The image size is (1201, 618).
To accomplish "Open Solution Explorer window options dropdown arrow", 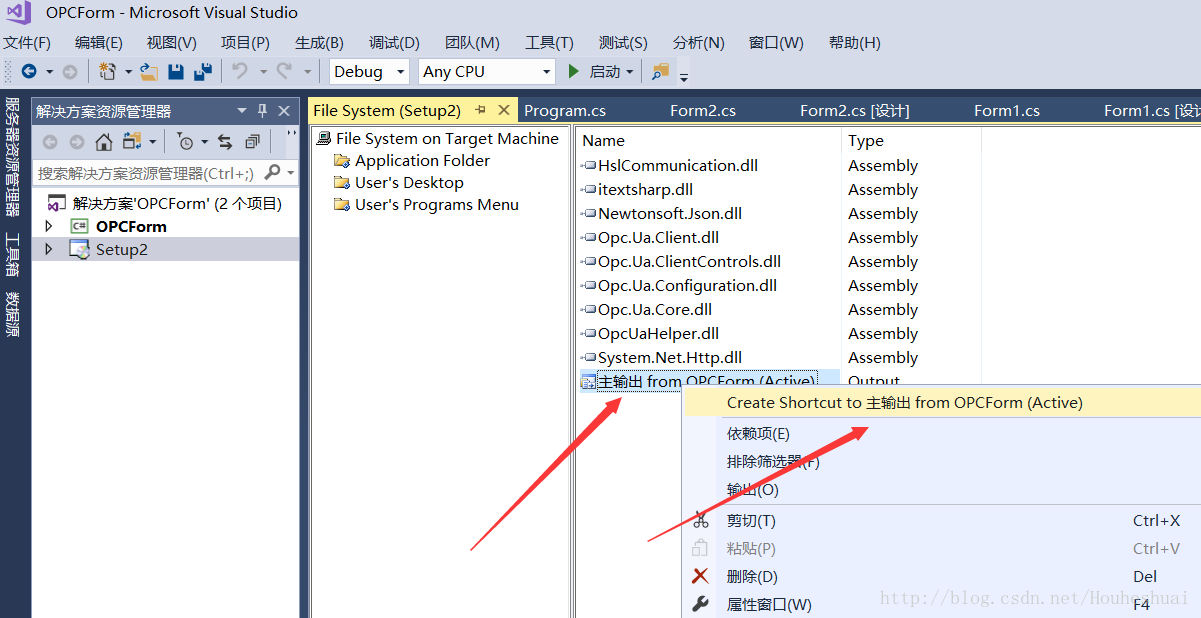I will click(242, 111).
